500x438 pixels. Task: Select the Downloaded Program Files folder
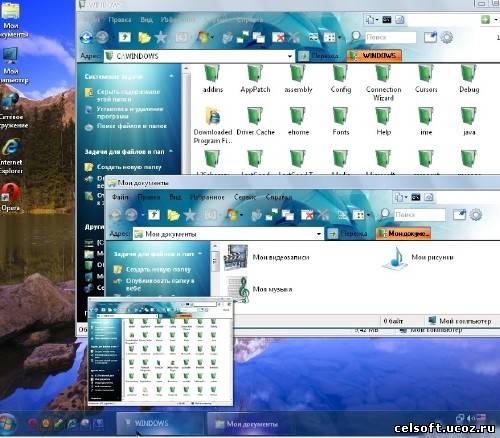[x=213, y=126]
